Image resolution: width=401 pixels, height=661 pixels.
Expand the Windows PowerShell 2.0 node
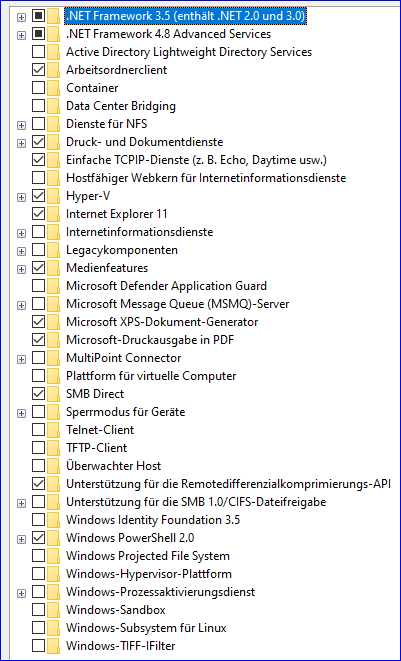click(21, 539)
